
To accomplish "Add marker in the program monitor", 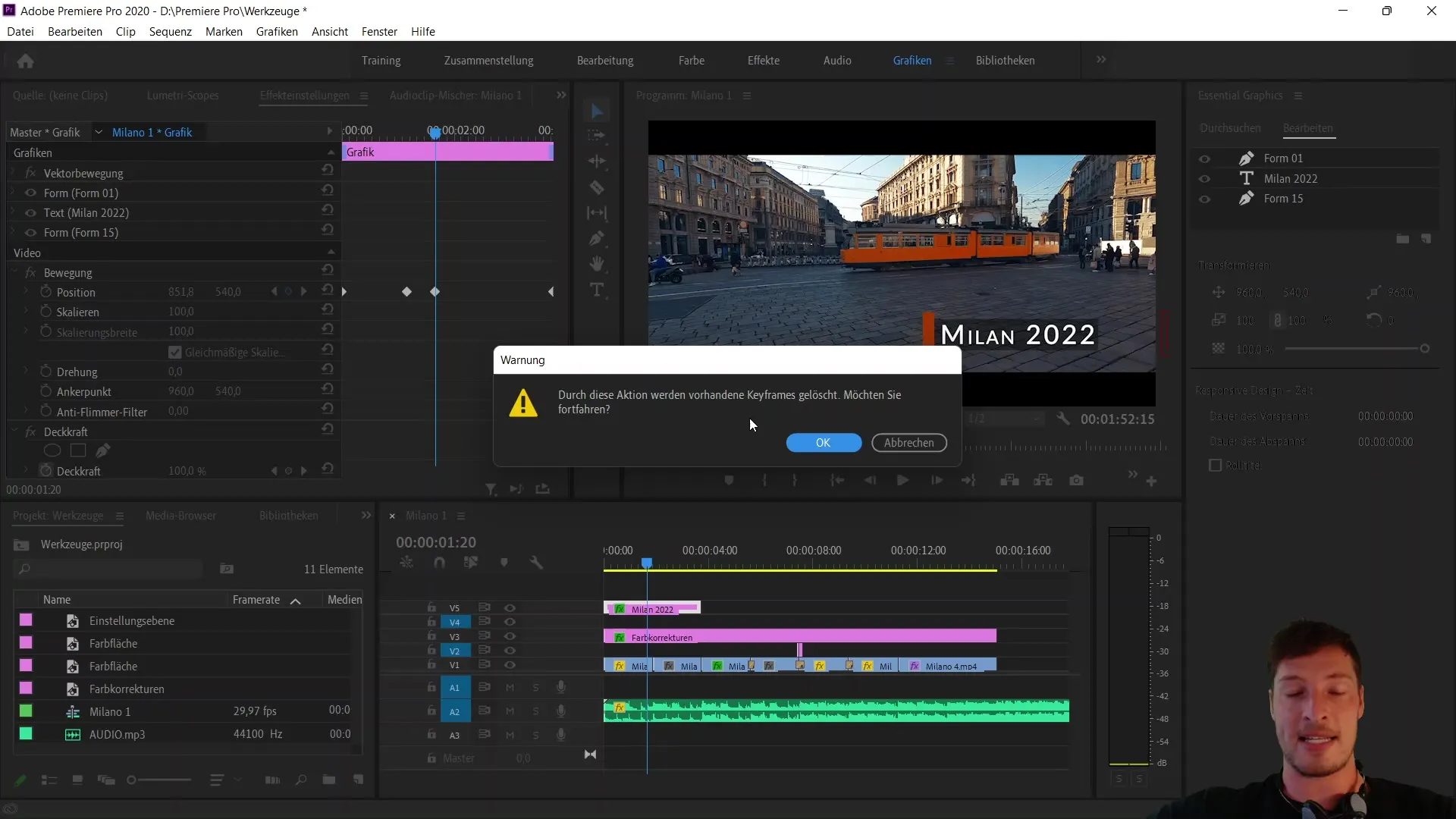I will click(729, 480).
